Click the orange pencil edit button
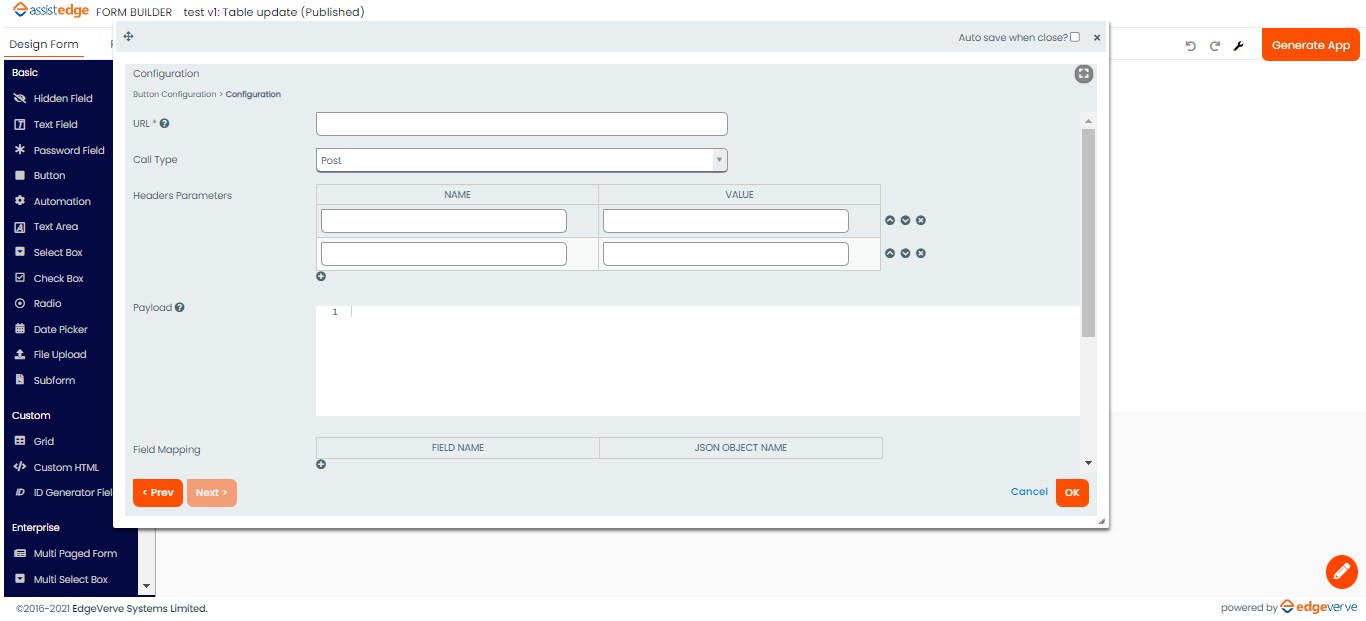 click(1341, 571)
